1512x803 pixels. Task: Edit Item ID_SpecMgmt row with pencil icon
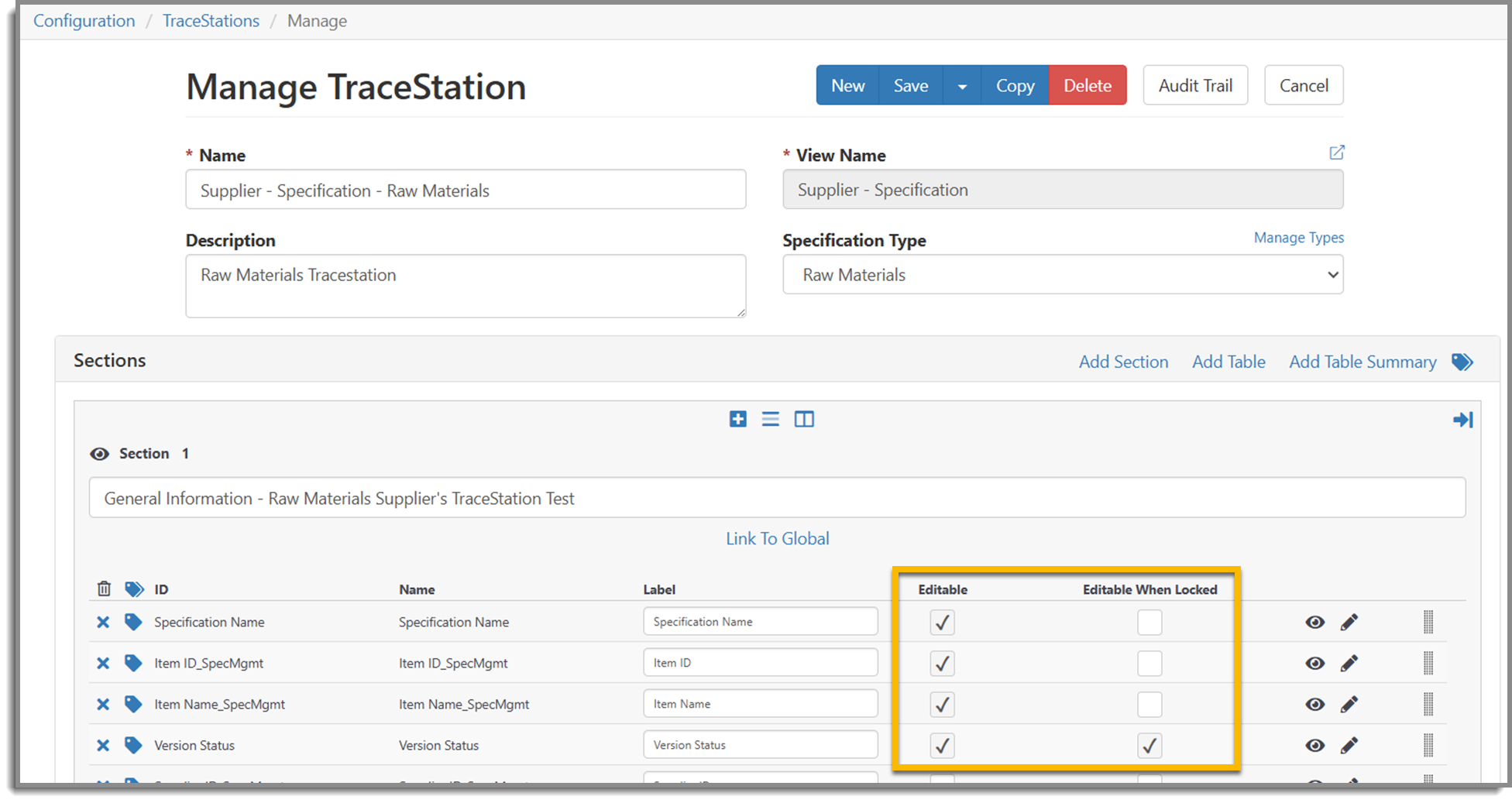coord(1349,663)
